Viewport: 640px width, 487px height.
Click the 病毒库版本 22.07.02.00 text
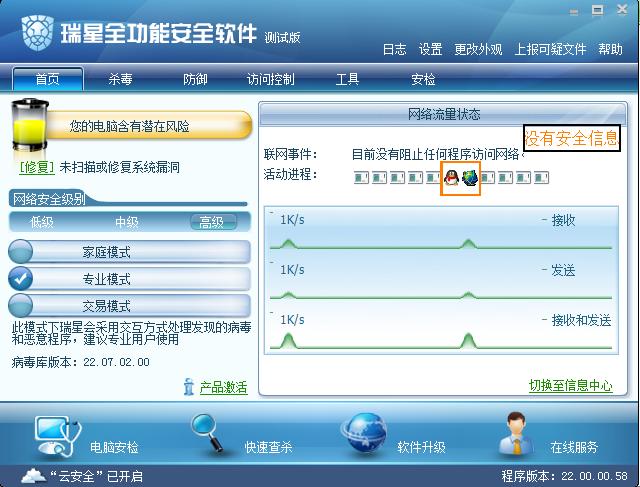(81, 362)
